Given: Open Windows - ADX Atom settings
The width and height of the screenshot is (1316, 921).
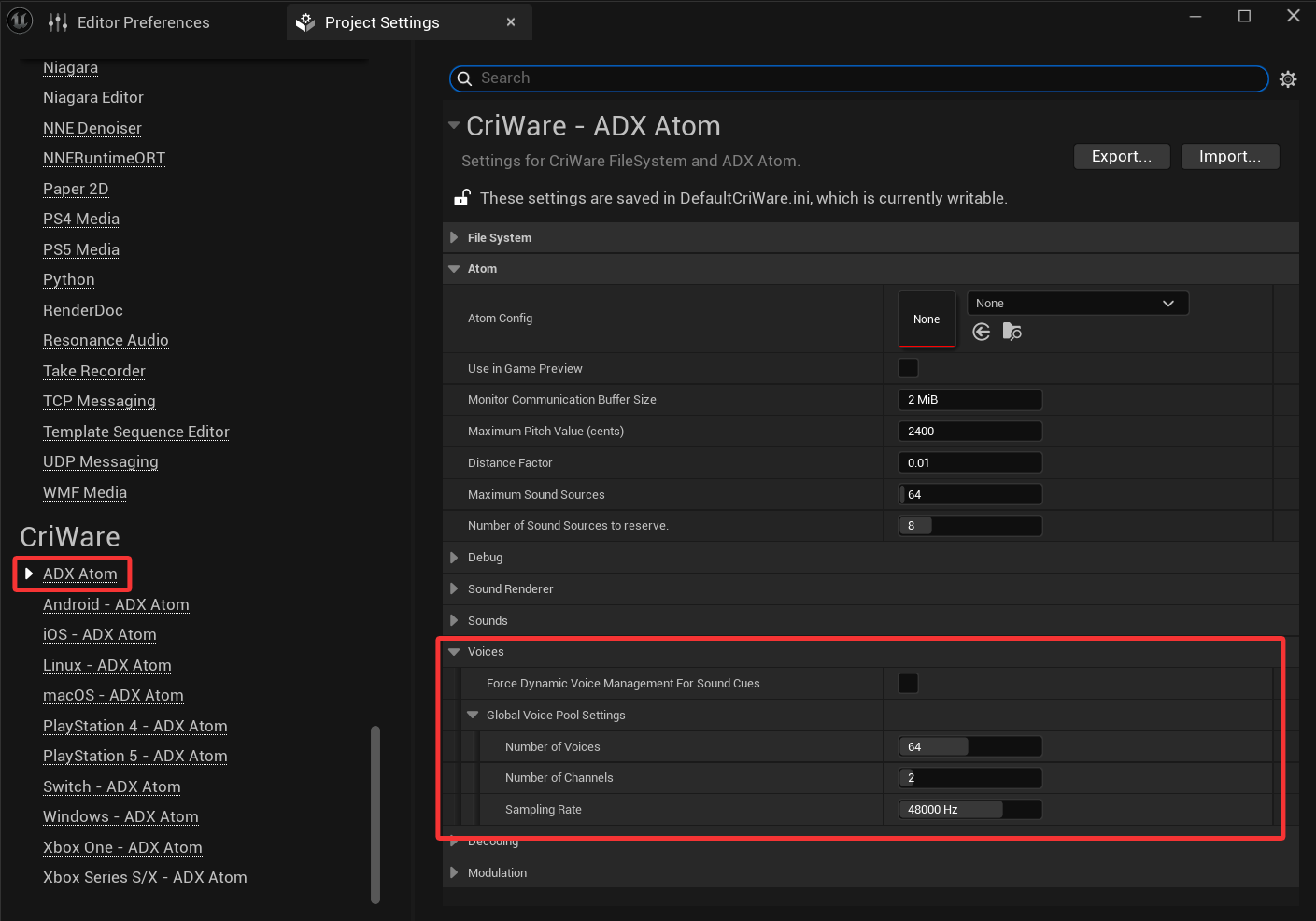Looking at the screenshot, I should pos(120,817).
